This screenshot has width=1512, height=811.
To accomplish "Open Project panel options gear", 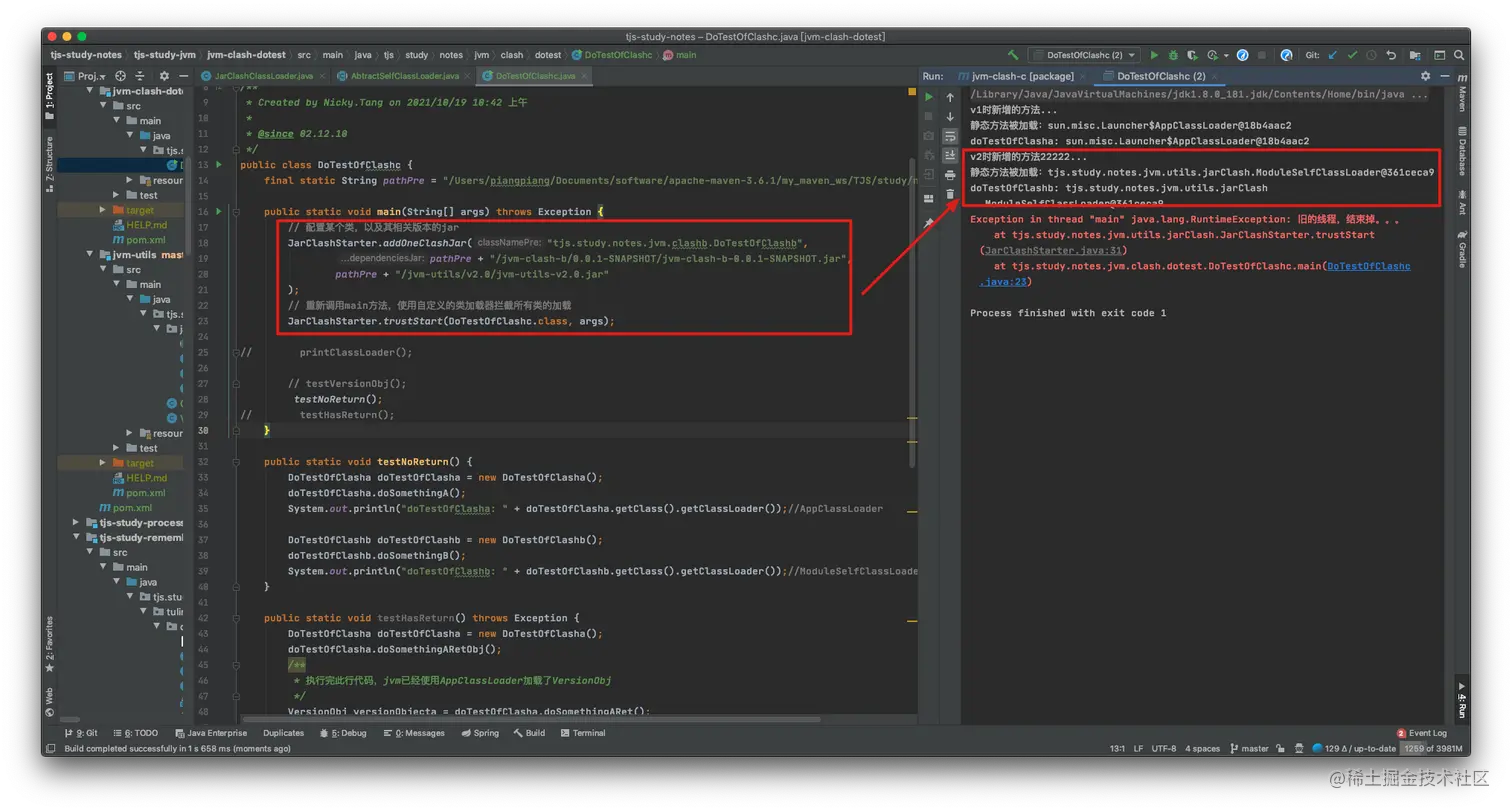I will tap(162, 76).
